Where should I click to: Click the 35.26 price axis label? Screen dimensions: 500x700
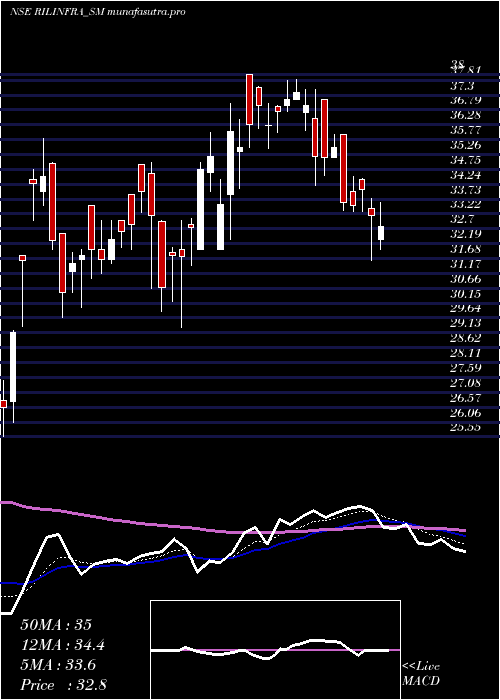[465, 145]
